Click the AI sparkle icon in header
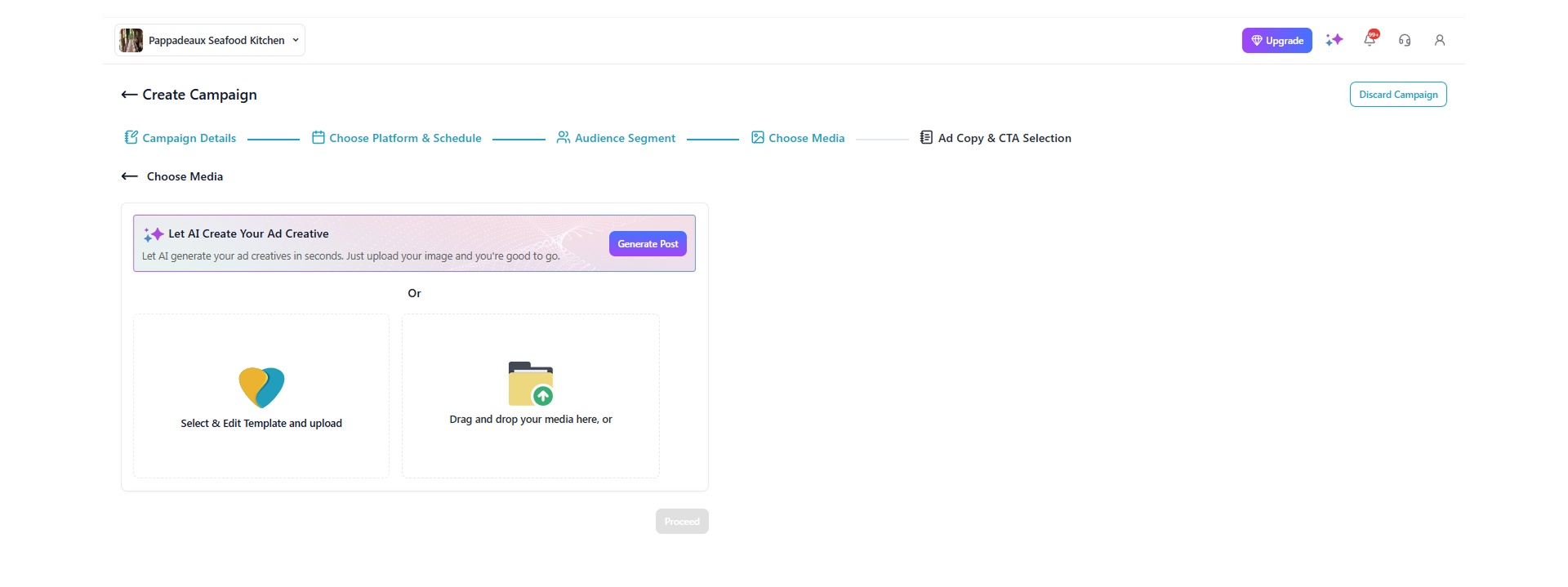1568x587 pixels. tap(1334, 40)
